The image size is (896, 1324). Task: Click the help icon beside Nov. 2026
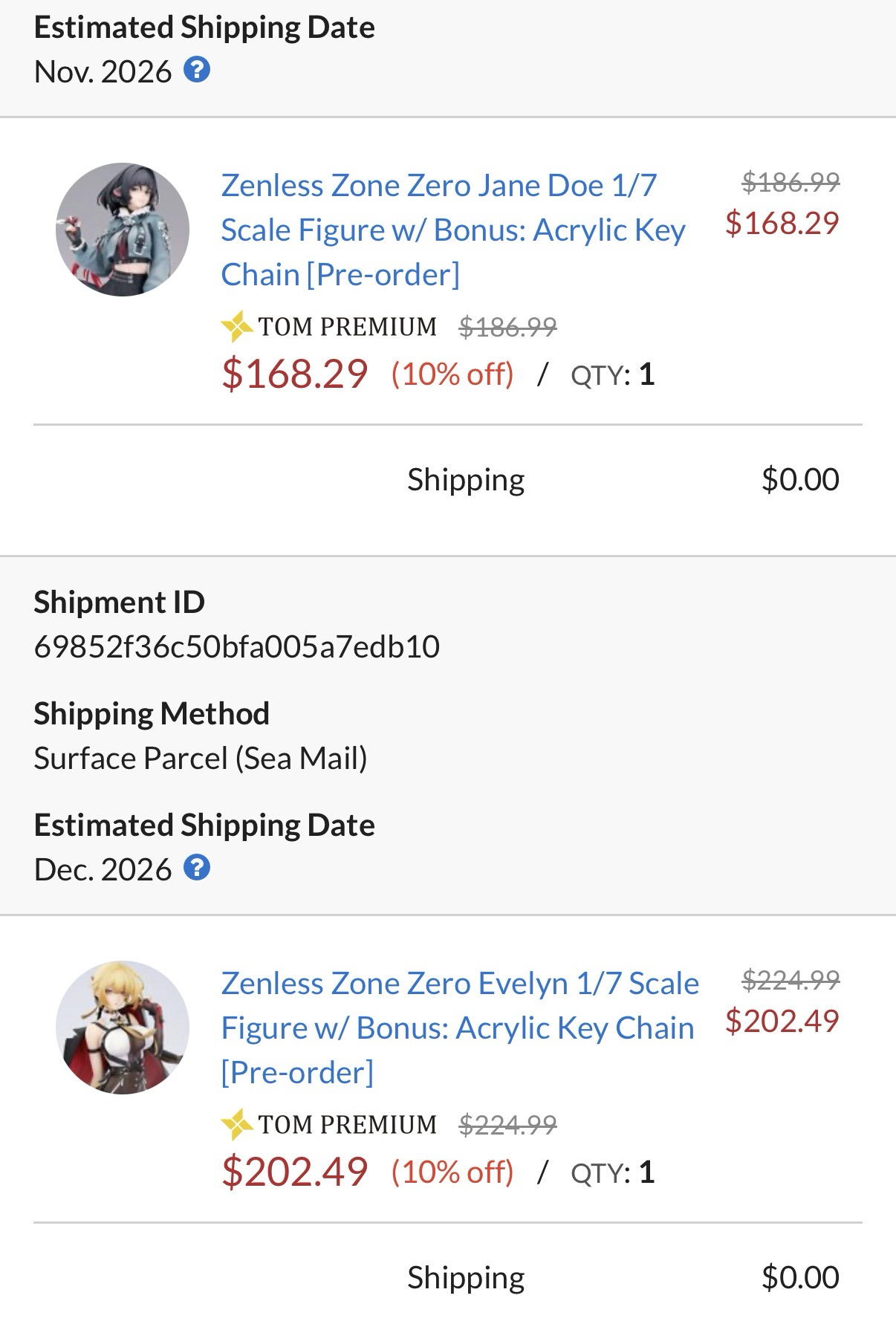click(197, 71)
